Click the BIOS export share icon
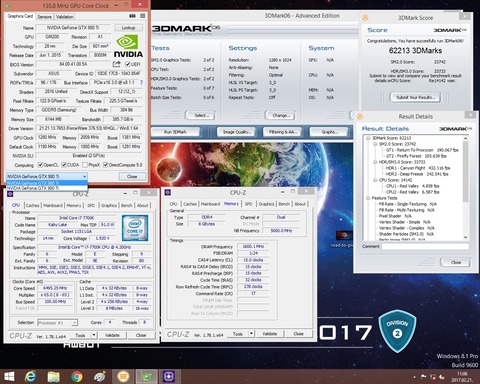 pyautogui.click(x=116, y=64)
